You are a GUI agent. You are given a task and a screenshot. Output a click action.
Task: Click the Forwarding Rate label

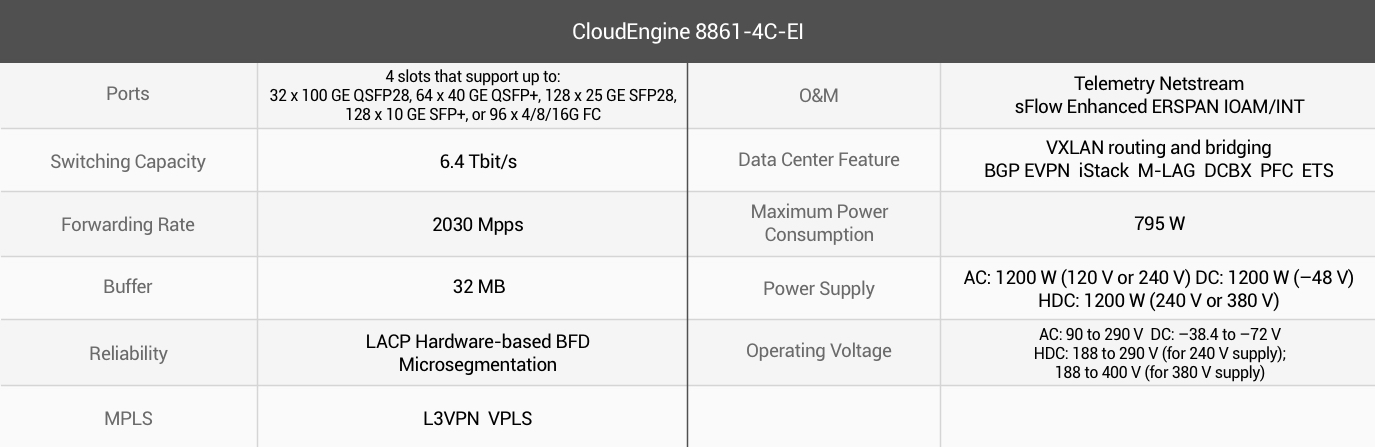click(128, 224)
